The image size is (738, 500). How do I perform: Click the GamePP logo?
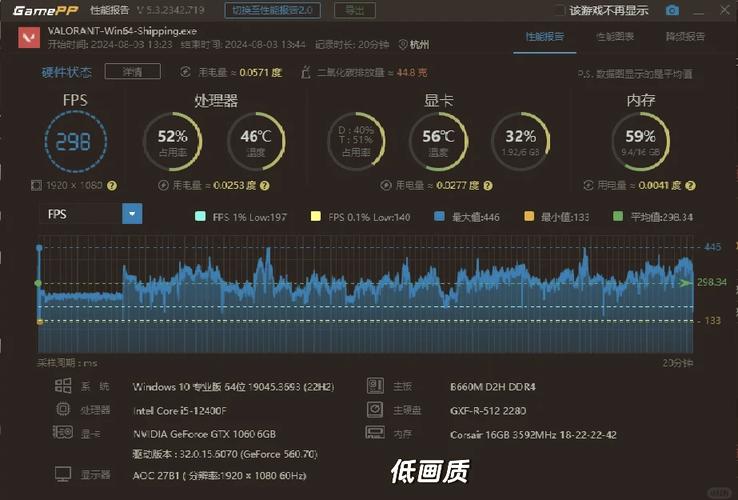[46, 10]
